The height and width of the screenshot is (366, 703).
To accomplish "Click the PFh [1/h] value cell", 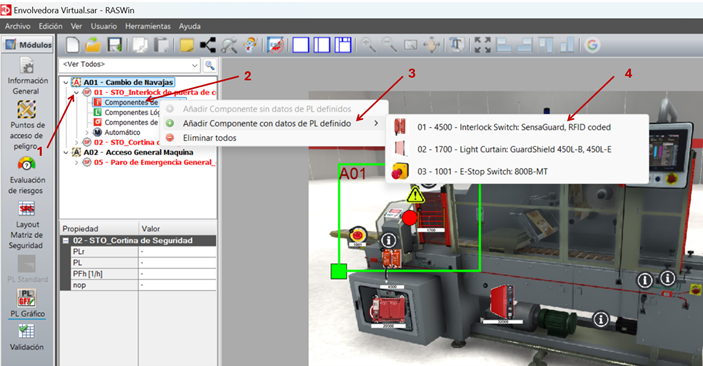I will tap(177, 274).
